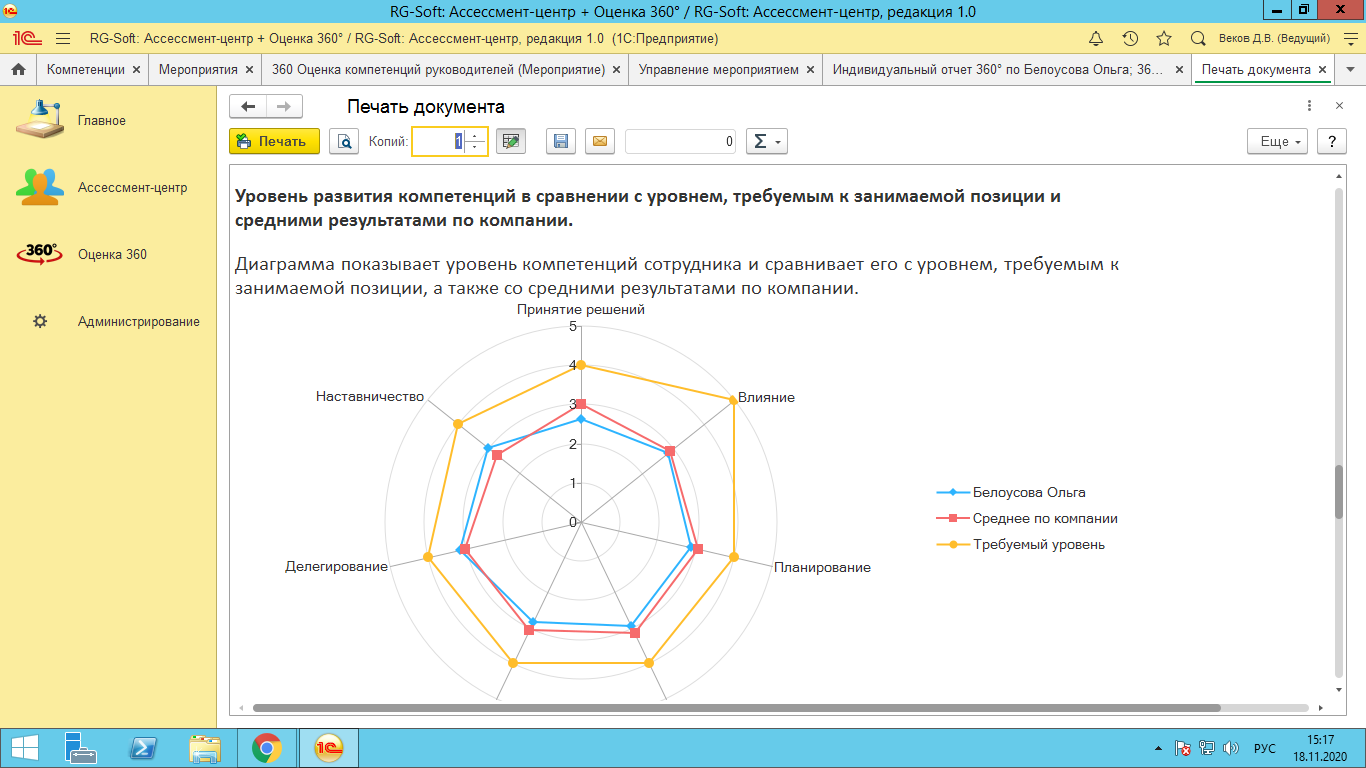Click the sum value field showing 0
This screenshot has width=1366, height=768.
[680, 141]
